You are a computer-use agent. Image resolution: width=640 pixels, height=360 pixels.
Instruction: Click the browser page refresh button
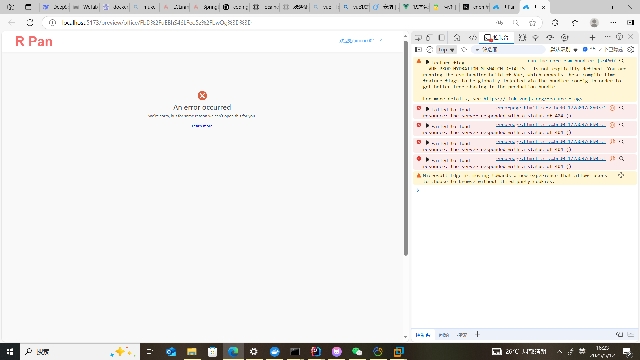point(30,22)
